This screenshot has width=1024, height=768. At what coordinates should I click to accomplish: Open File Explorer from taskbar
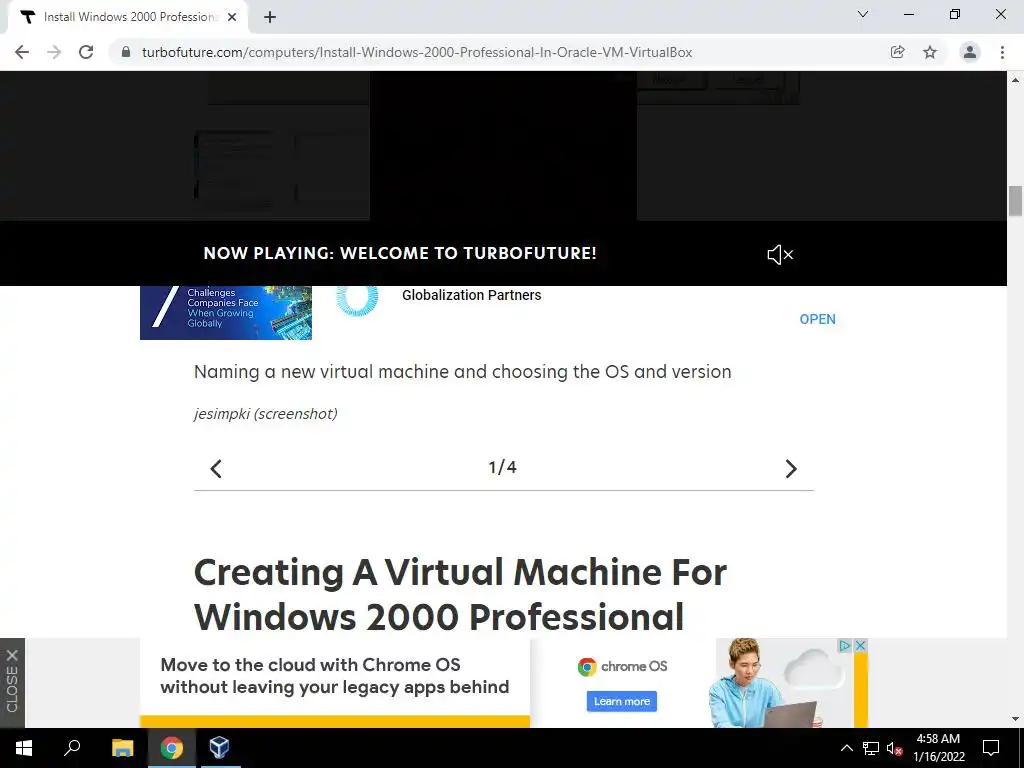click(122, 748)
